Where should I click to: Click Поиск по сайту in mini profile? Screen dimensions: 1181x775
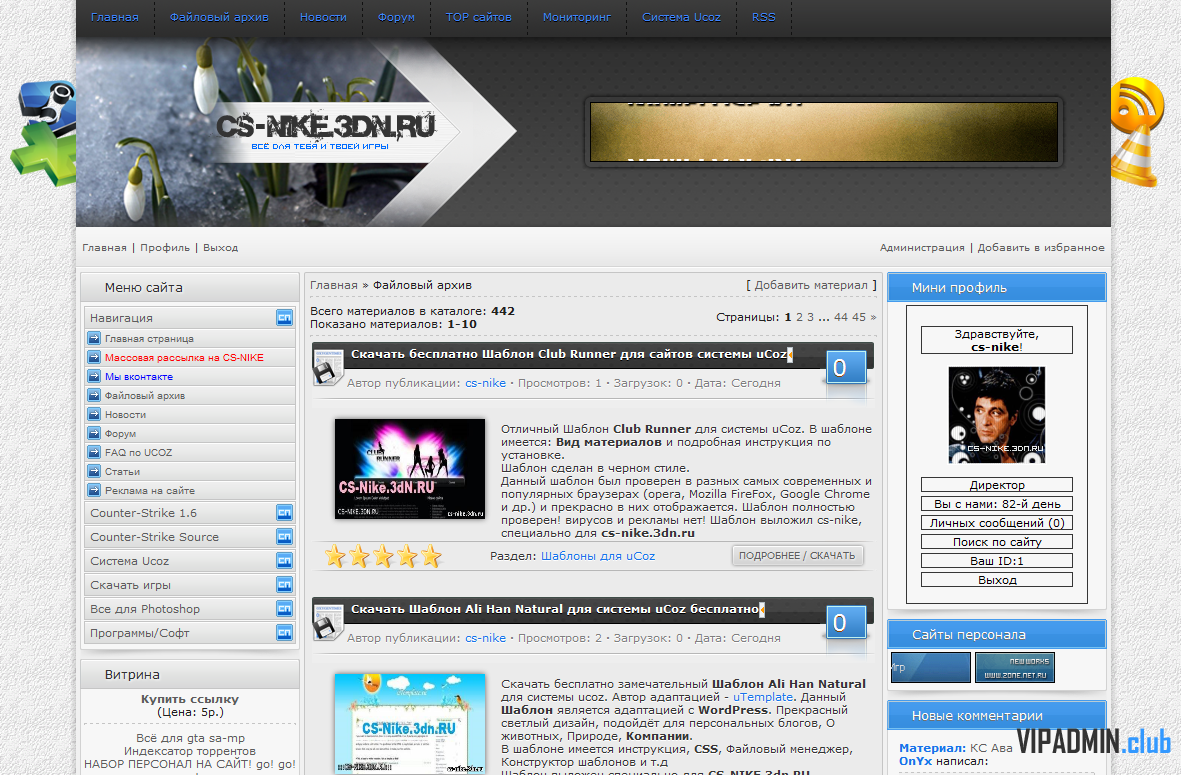tap(996, 542)
